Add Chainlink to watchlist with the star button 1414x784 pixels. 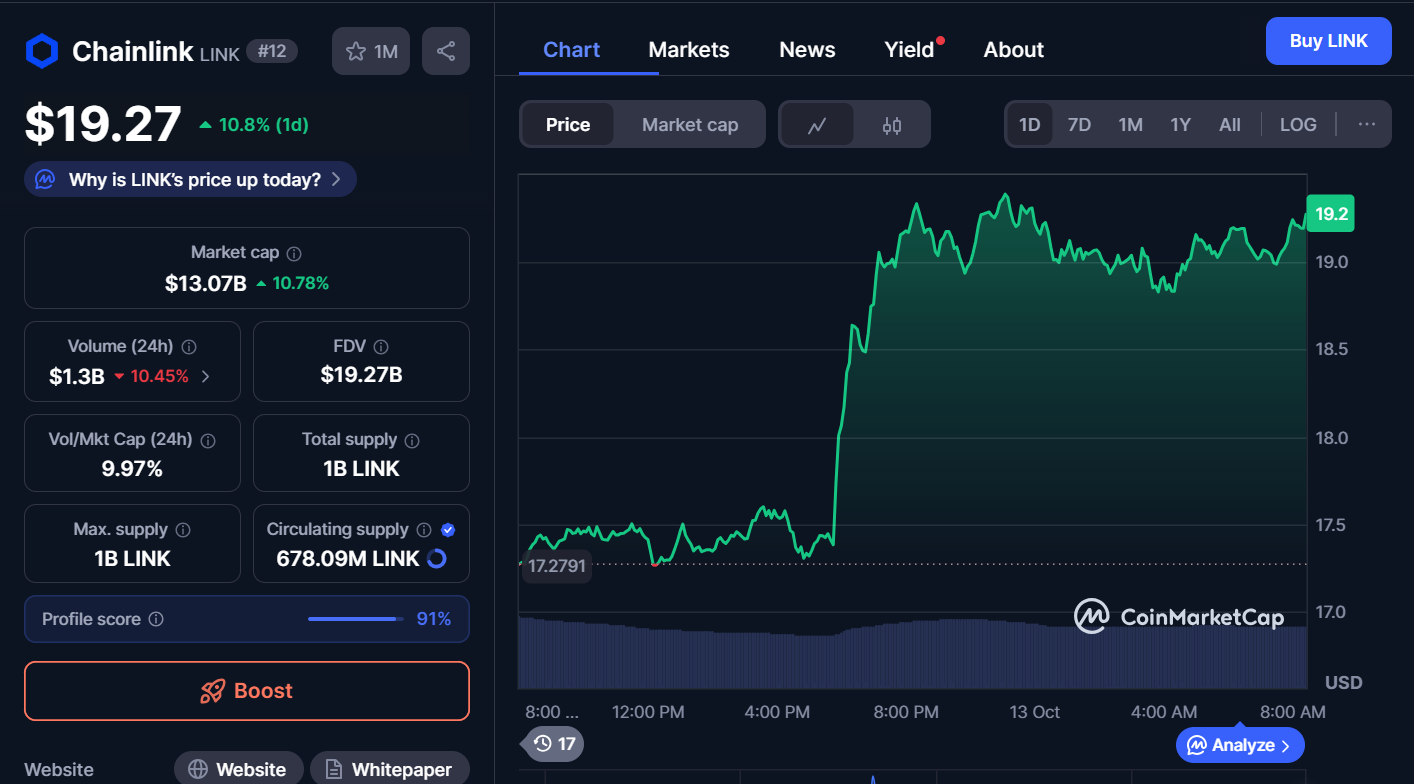371,51
